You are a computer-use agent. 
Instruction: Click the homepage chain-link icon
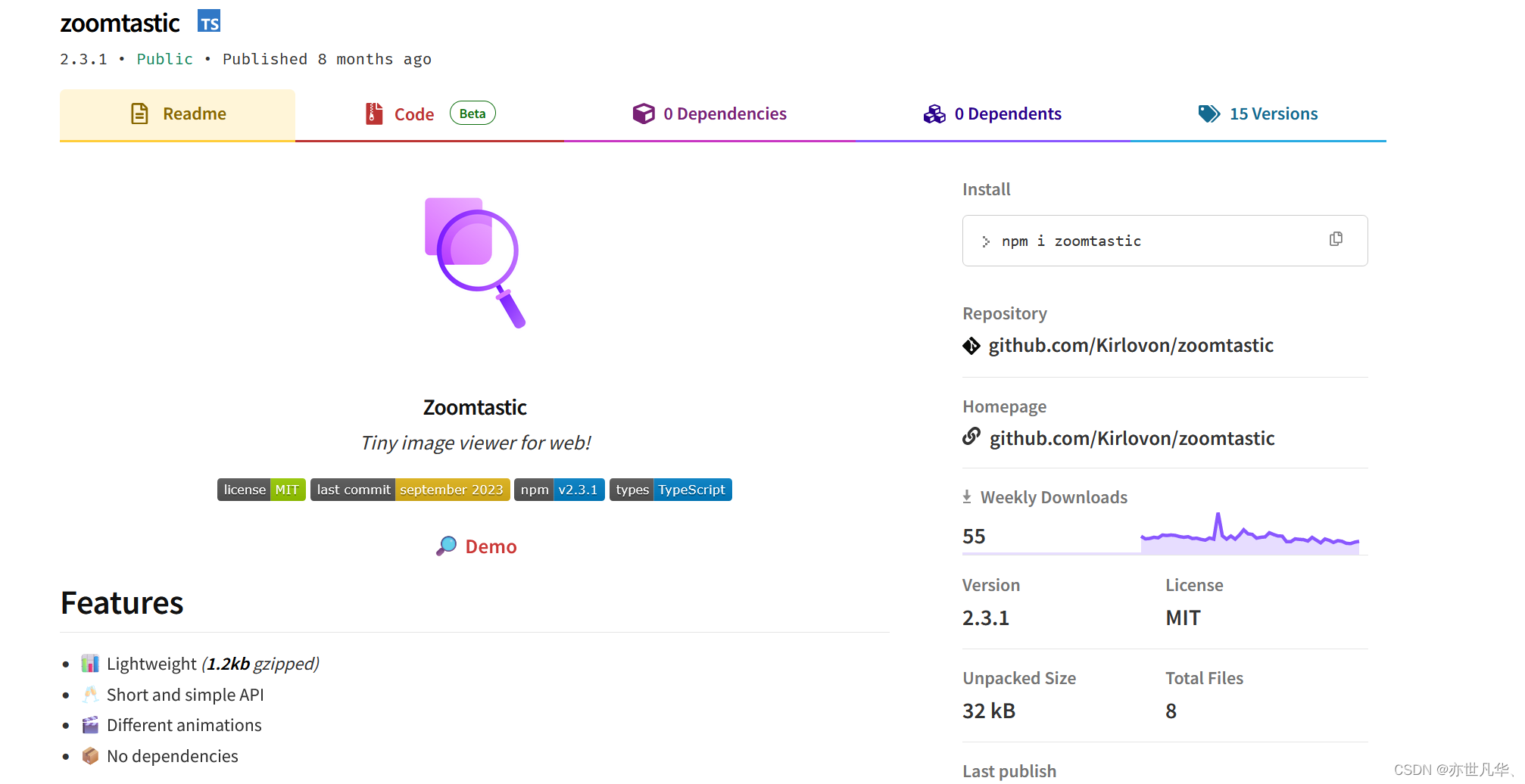coord(971,437)
